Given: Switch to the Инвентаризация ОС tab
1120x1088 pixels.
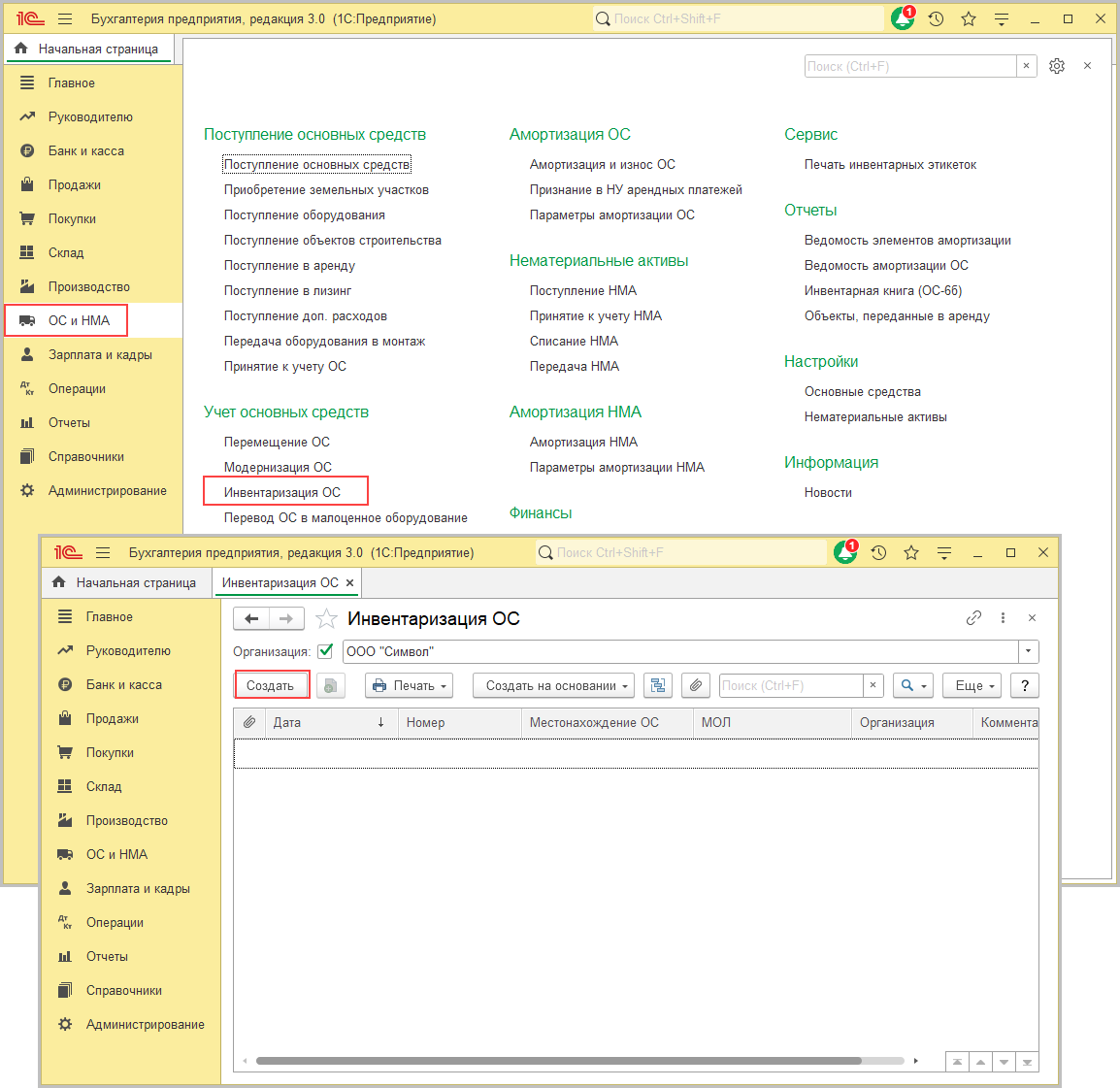Looking at the screenshot, I should tap(280, 583).
